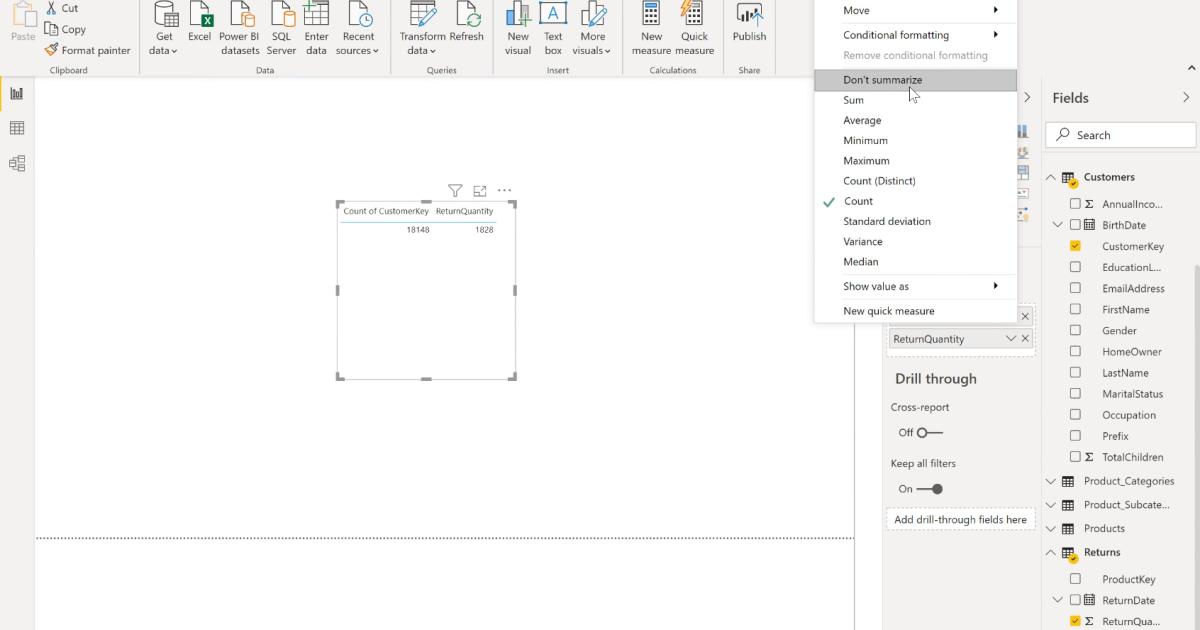Create a New measure

coord(651,28)
